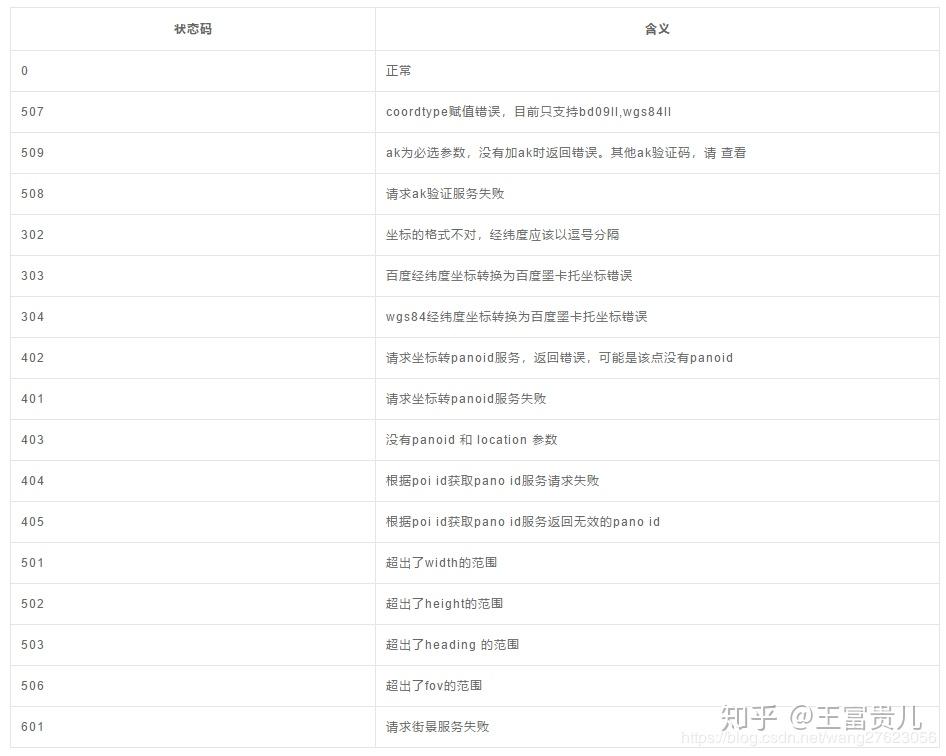Click 请求坐标转panoid服务，返回错误 description
This screenshot has height=756, width=946.
pyautogui.click(x=559, y=358)
